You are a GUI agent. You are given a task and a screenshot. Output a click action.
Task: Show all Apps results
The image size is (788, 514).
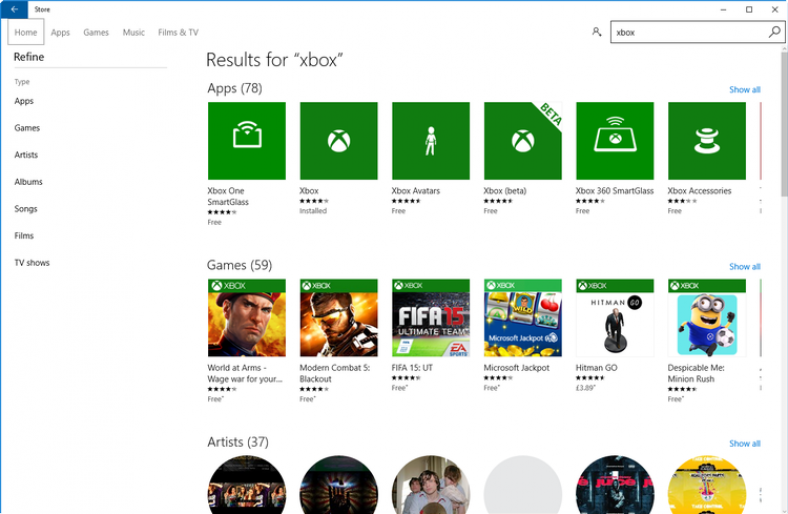coord(744,89)
